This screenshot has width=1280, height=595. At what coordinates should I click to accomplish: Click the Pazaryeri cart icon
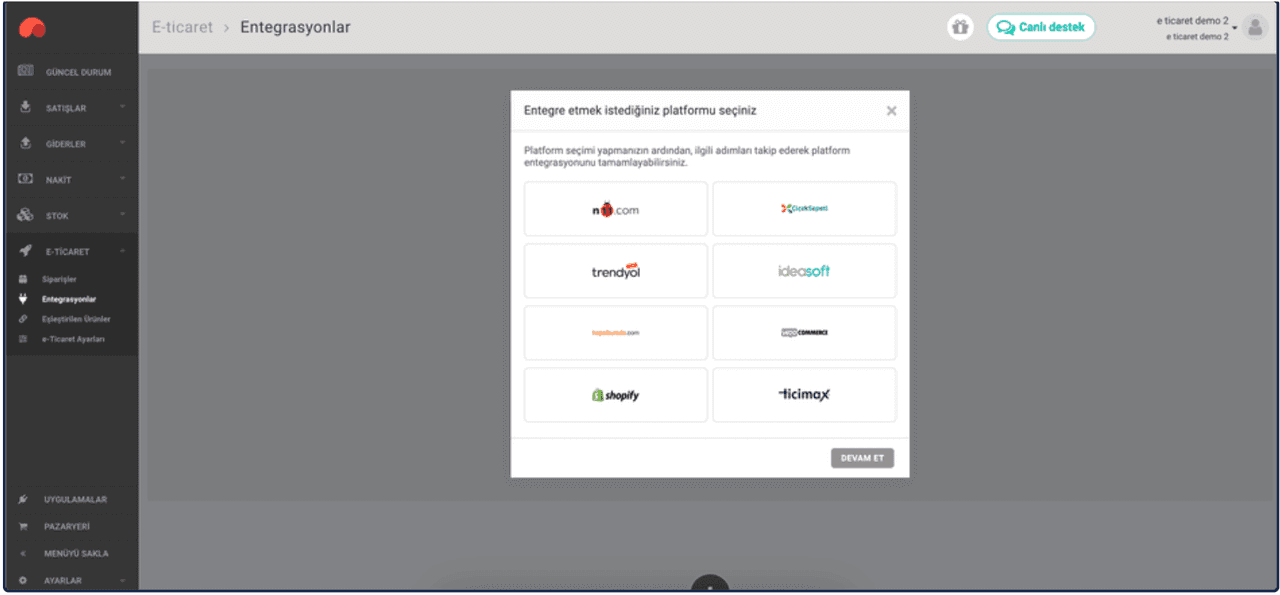tap(23, 526)
